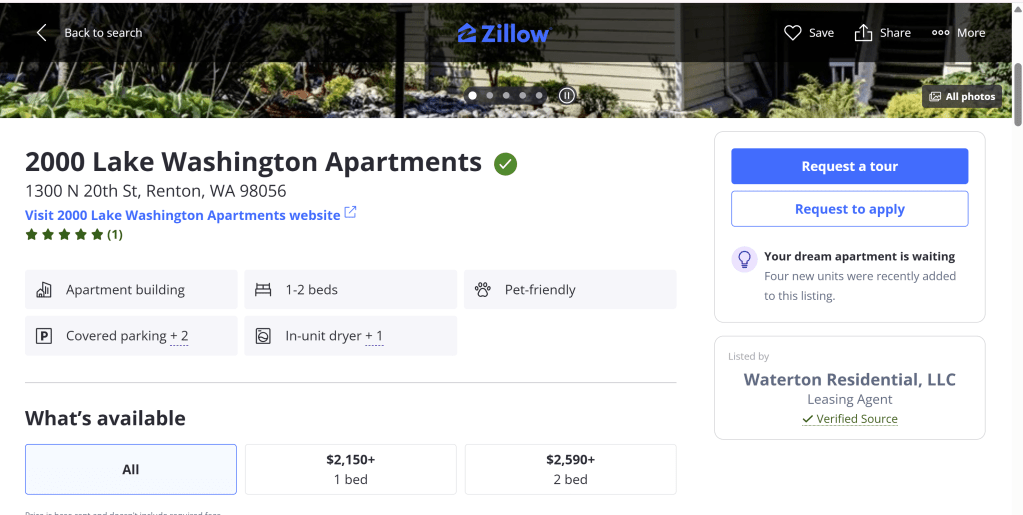The width and height of the screenshot is (1023, 515).
Task: Click the Share icon
Action: point(864,33)
